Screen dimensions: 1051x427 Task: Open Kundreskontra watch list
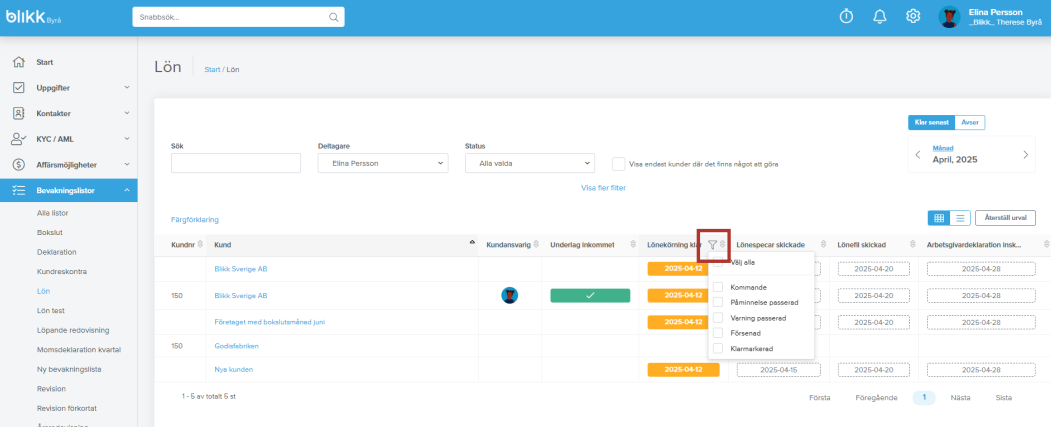pyautogui.click(x=62, y=271)
